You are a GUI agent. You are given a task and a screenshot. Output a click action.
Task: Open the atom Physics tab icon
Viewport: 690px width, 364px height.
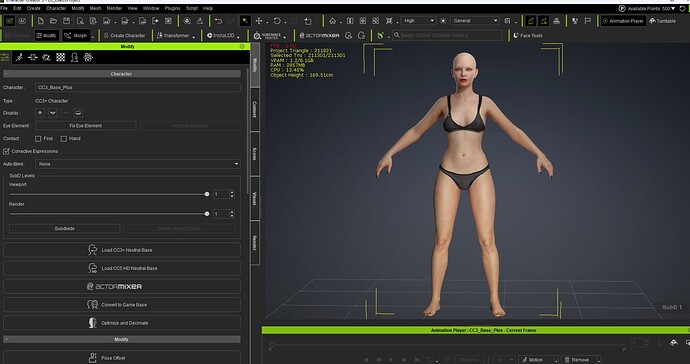pos(88,57)
